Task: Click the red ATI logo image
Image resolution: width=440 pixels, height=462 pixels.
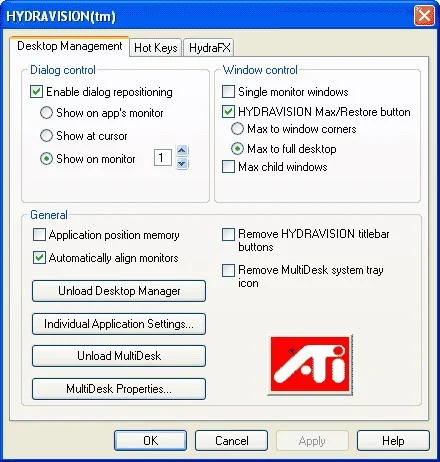Action: point(310,365)
